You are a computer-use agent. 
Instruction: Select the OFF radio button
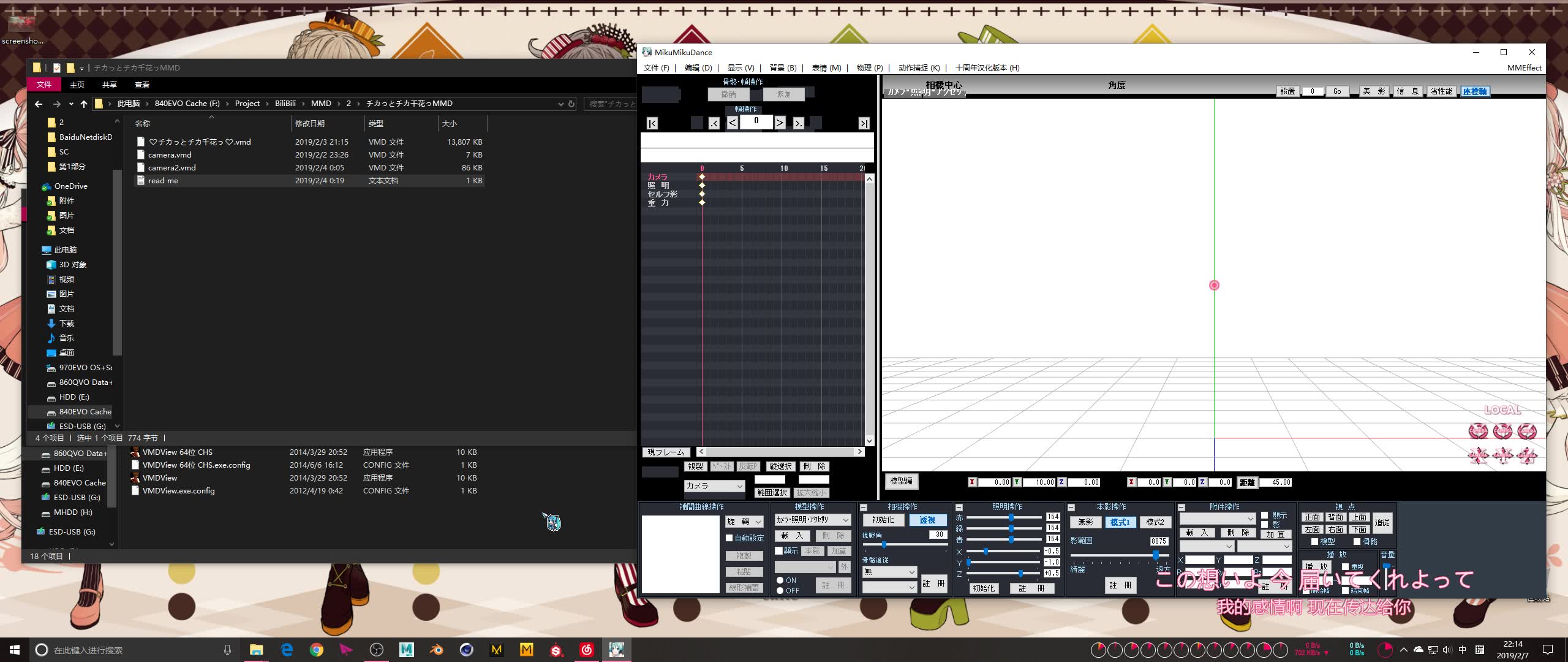click(x=780, y=590)
